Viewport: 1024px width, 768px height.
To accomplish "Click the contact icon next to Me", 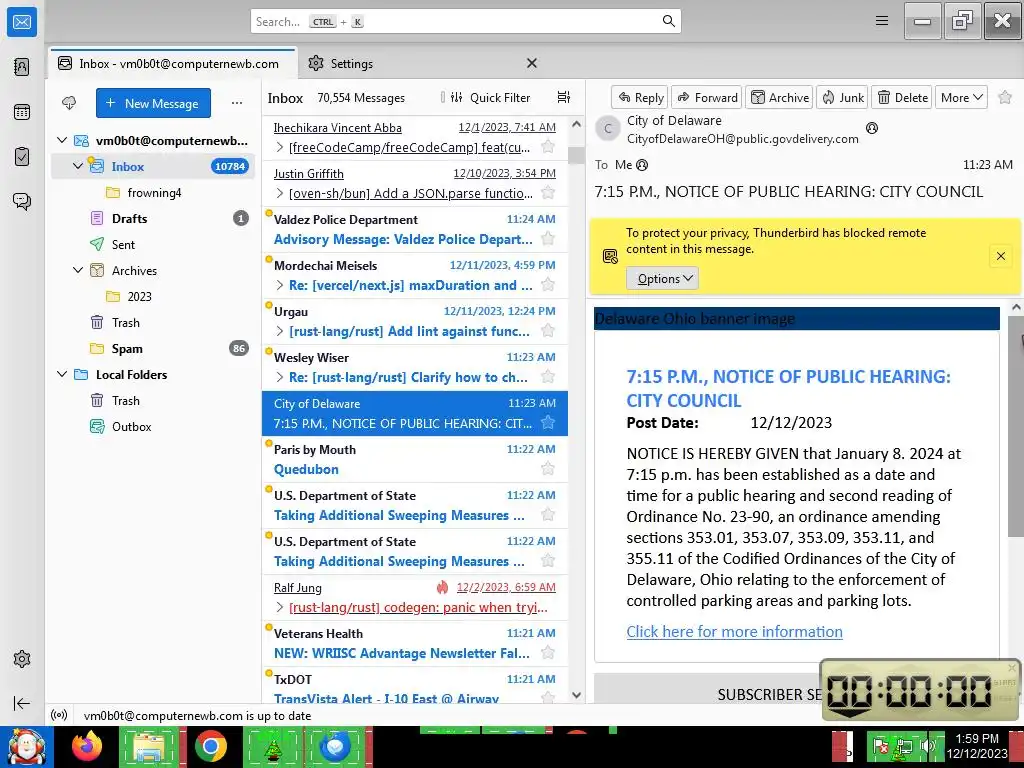I will [x=642, y=165].
